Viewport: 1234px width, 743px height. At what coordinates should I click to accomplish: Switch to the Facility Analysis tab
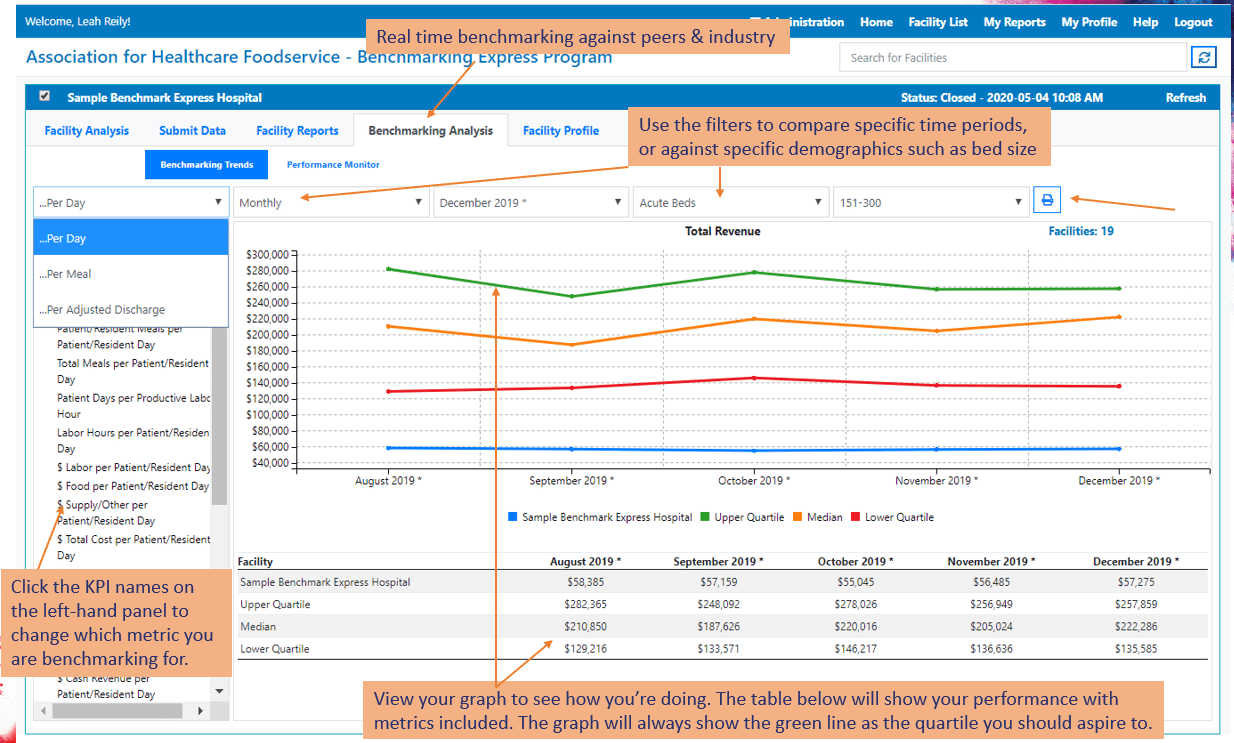click(x=86, y=131)
